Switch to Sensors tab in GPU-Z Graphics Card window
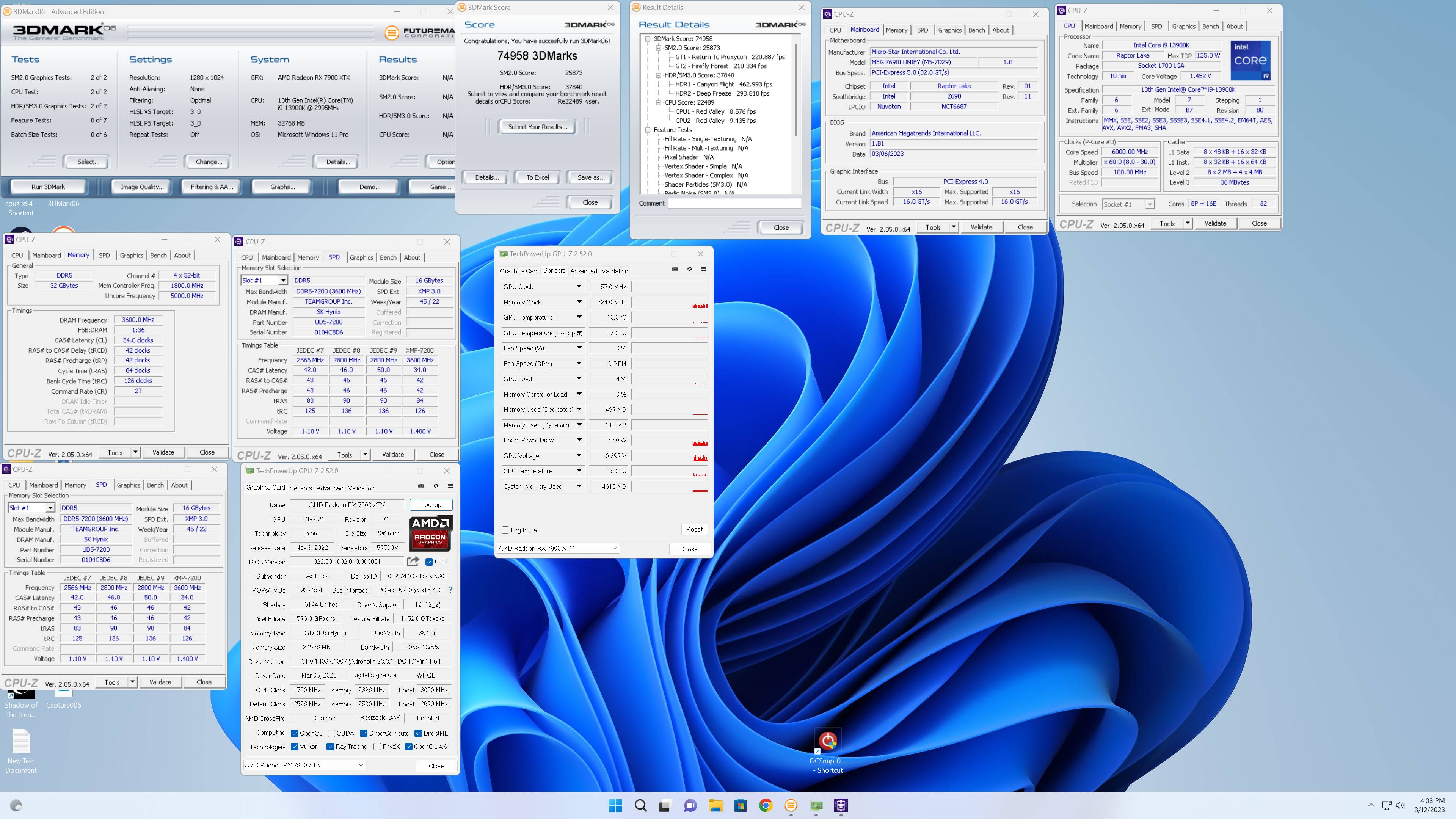 tap(301, 488)
